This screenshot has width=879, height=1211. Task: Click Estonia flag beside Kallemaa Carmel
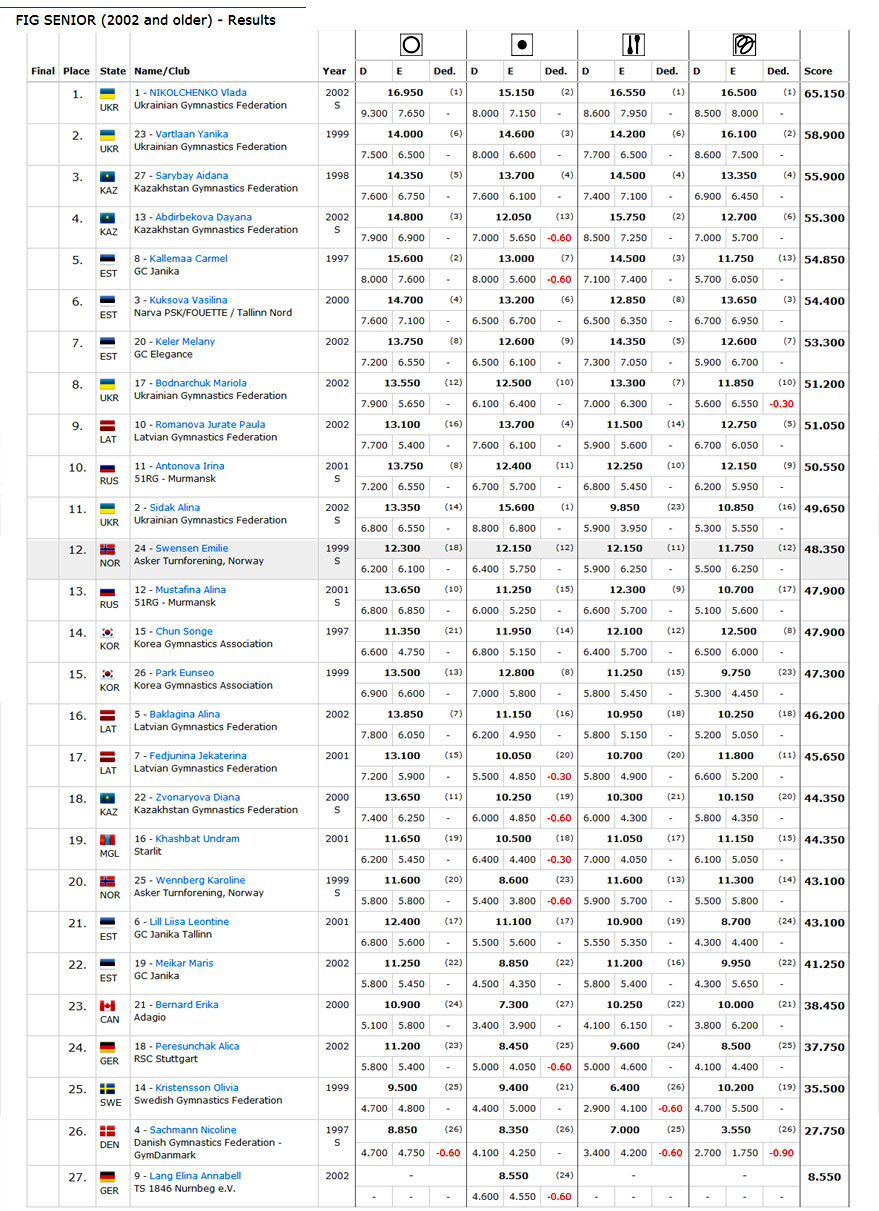(x=107, y=259)
